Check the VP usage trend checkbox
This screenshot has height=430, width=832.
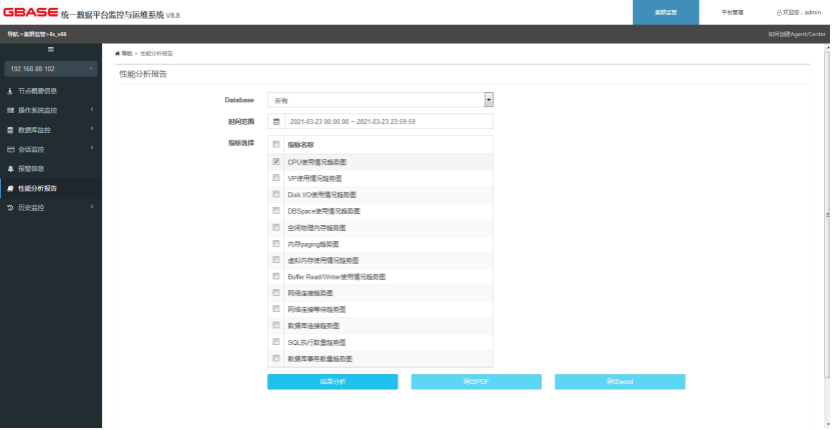coord(276,178)
